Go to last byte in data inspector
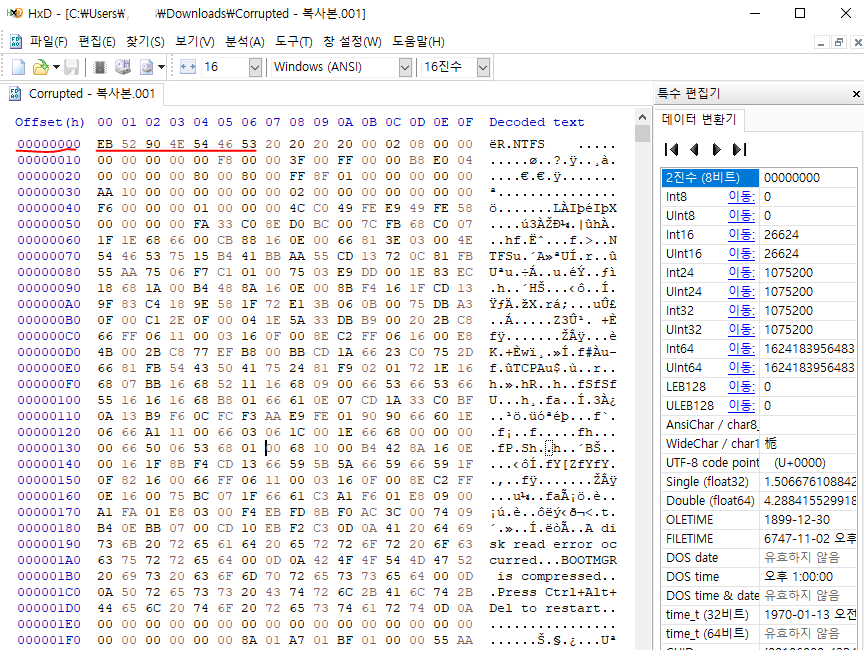Image resolution: width=864 pixels, height=650 pixels. pyautogui.click(x=739, y=149)
